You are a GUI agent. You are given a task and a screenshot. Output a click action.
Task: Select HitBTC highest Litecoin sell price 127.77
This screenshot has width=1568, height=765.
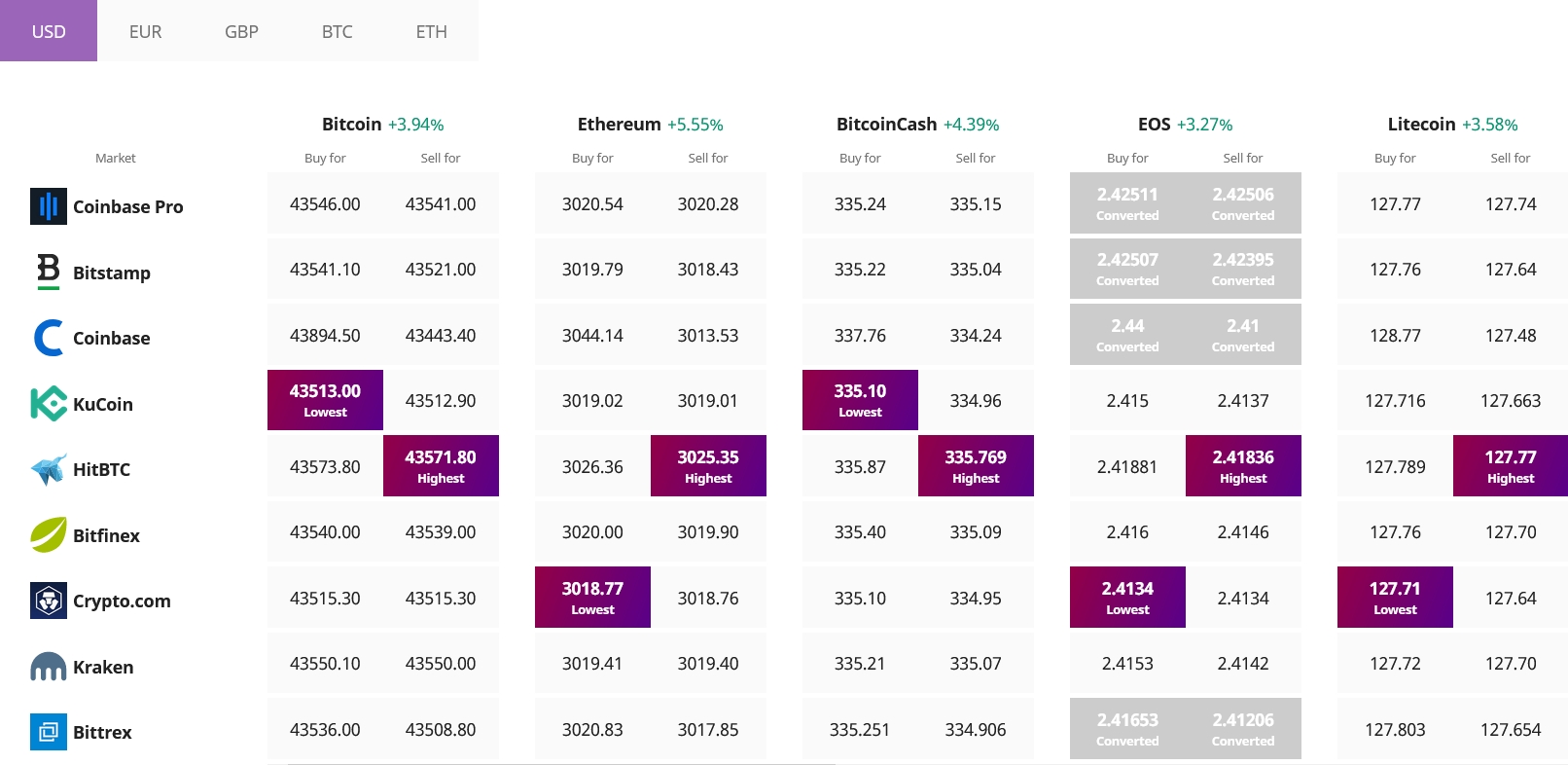[x=1511, y=465]
